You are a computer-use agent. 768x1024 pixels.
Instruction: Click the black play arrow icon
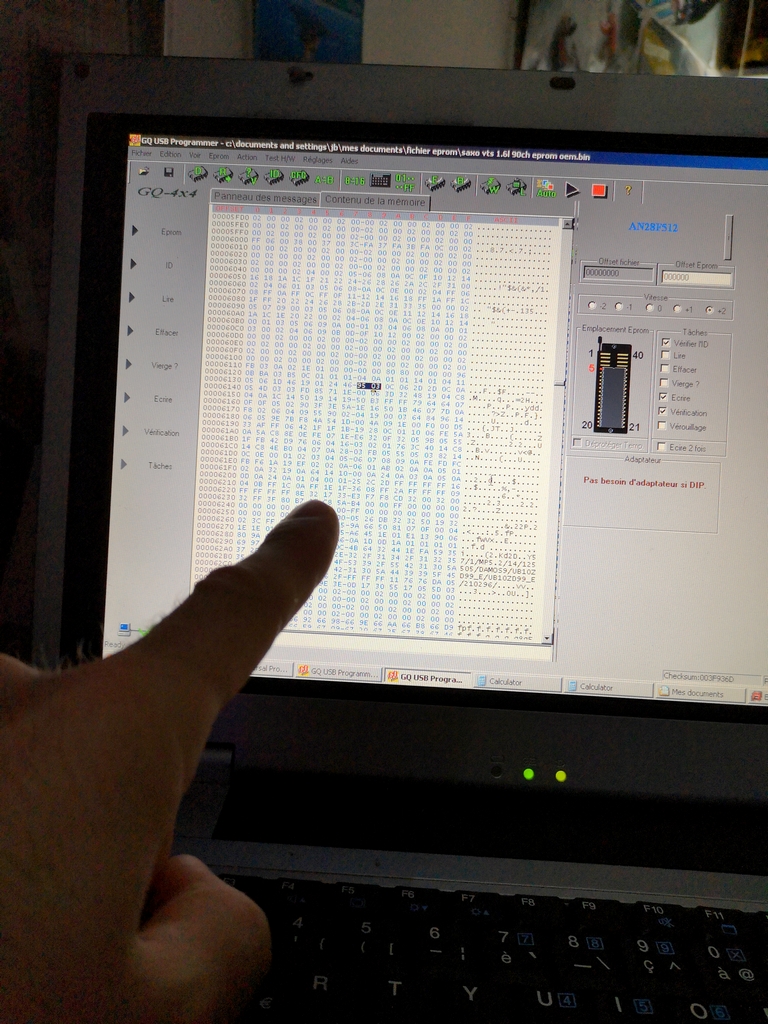(573, 189)
